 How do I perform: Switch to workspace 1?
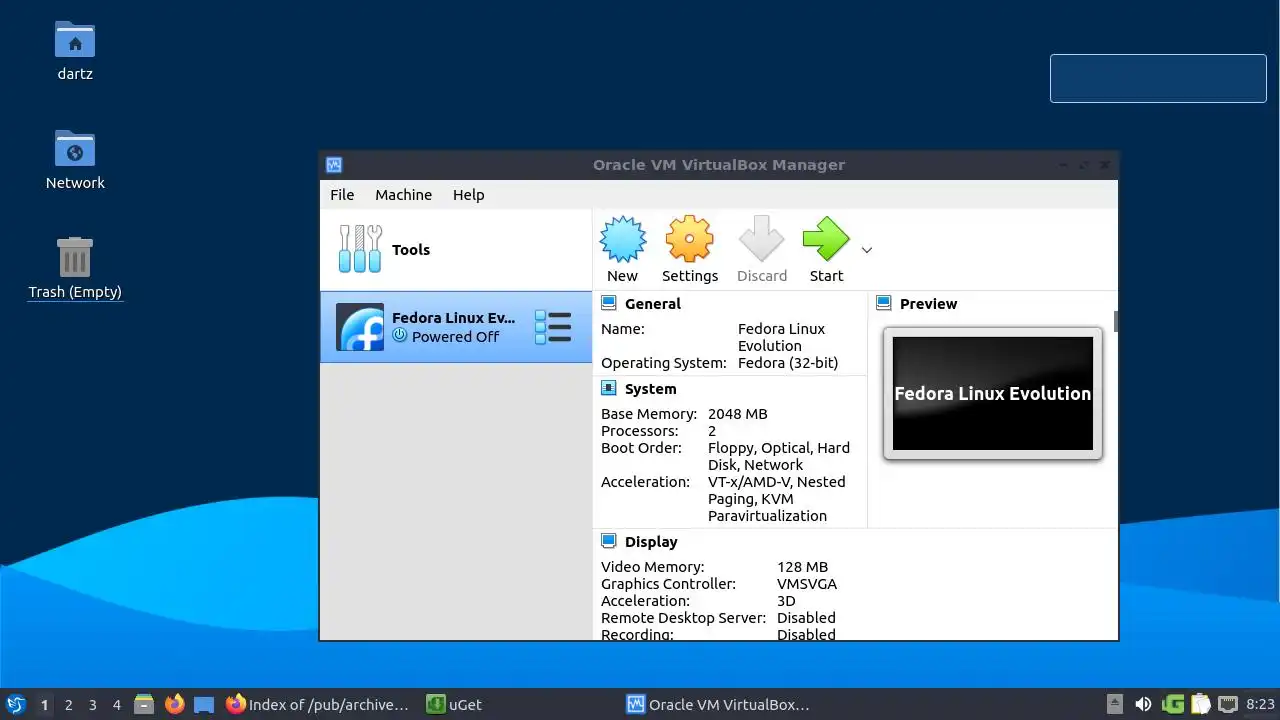point(44,705)
